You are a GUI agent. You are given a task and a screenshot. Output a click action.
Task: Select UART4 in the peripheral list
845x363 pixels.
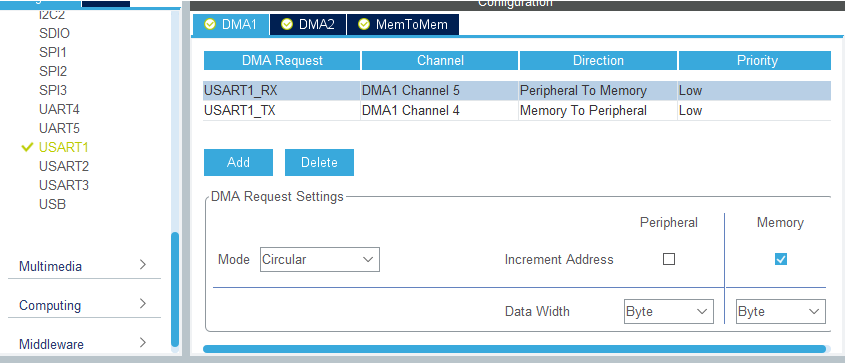point(59,109)
